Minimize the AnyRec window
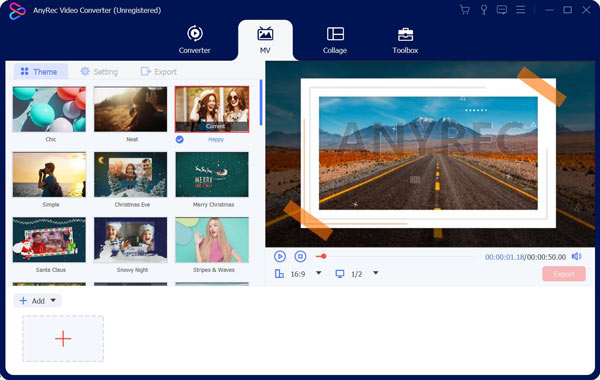 [x=549, y=10]
